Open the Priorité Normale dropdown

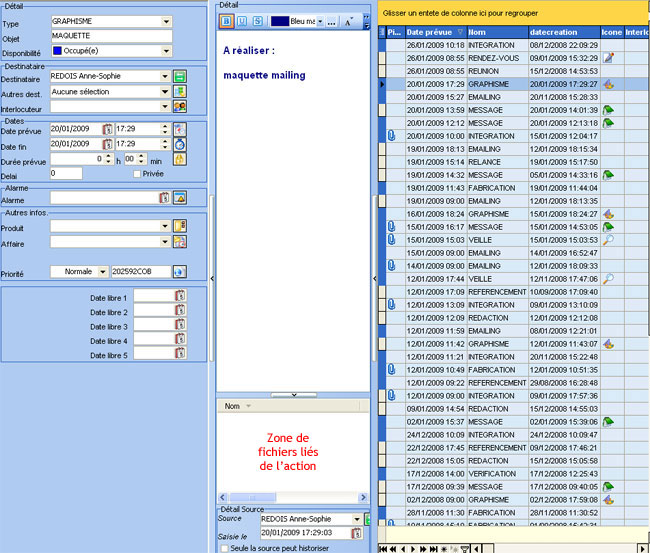[103, 272]
